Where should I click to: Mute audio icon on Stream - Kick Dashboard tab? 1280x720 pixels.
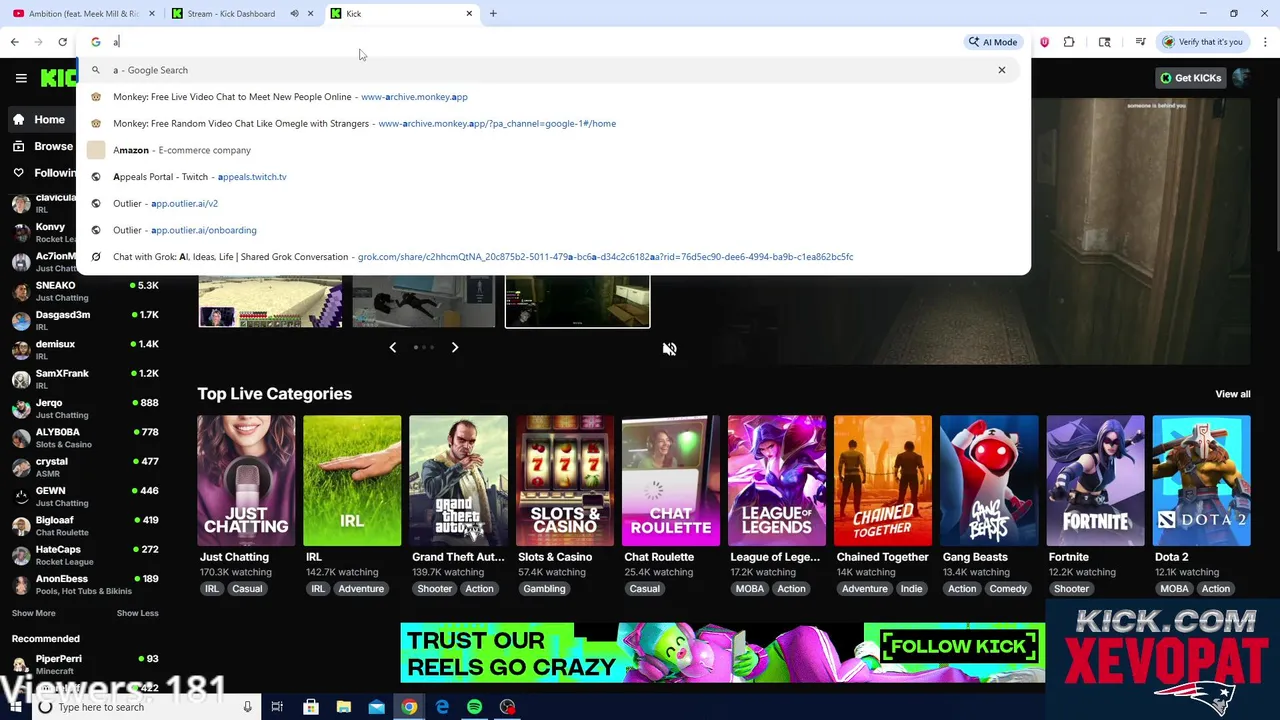[294, 14]
